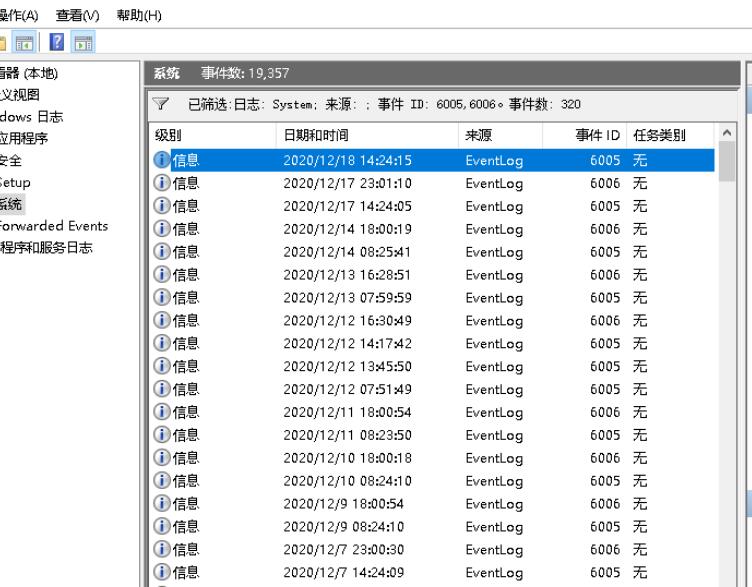Select event at 2020/12/18 14:24:15
The width and height of the screenshot is (752, 587).
pyautogui.click(x=432, y=160)
